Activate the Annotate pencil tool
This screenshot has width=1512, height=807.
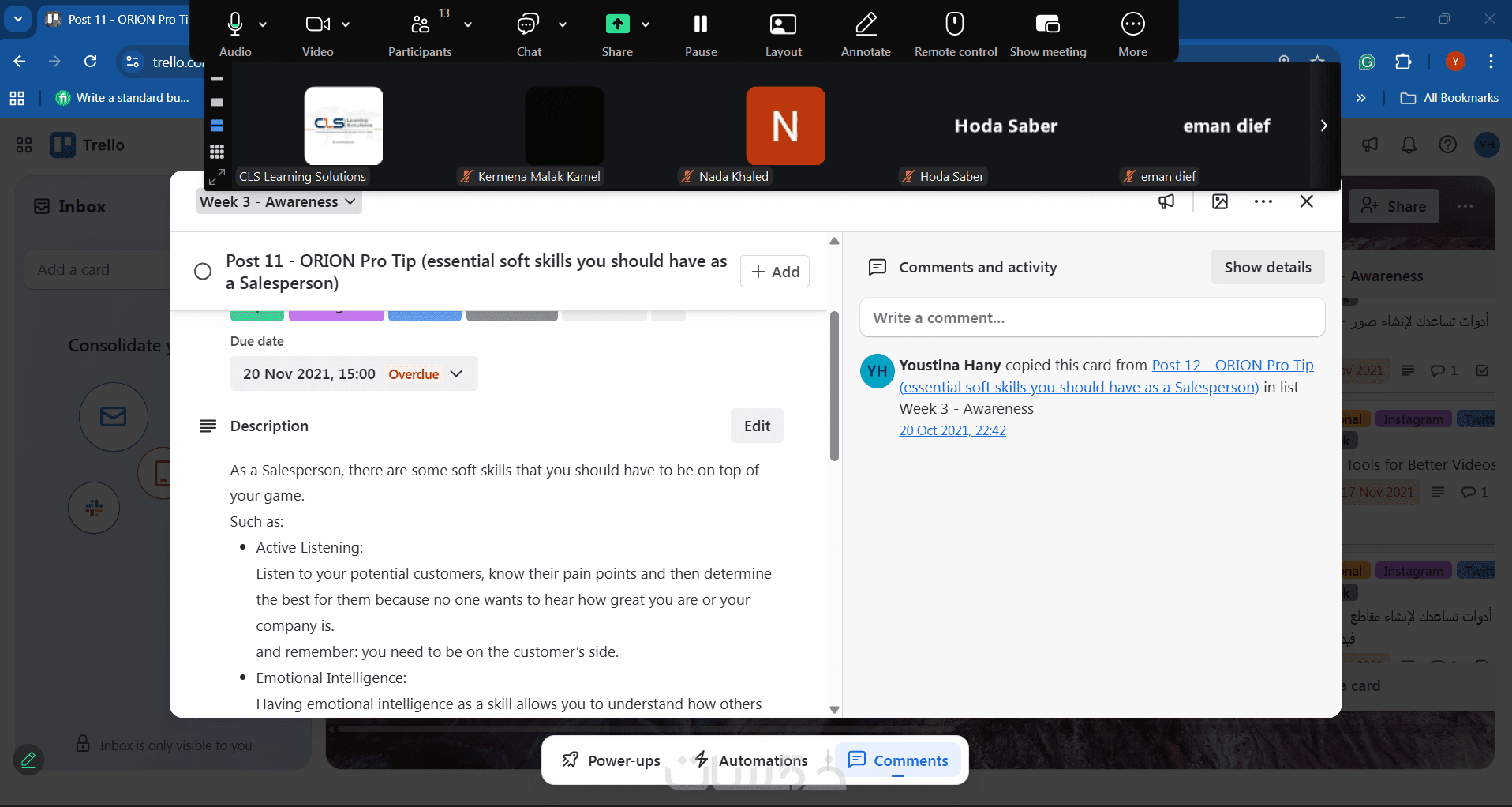[x=866, y=24]
